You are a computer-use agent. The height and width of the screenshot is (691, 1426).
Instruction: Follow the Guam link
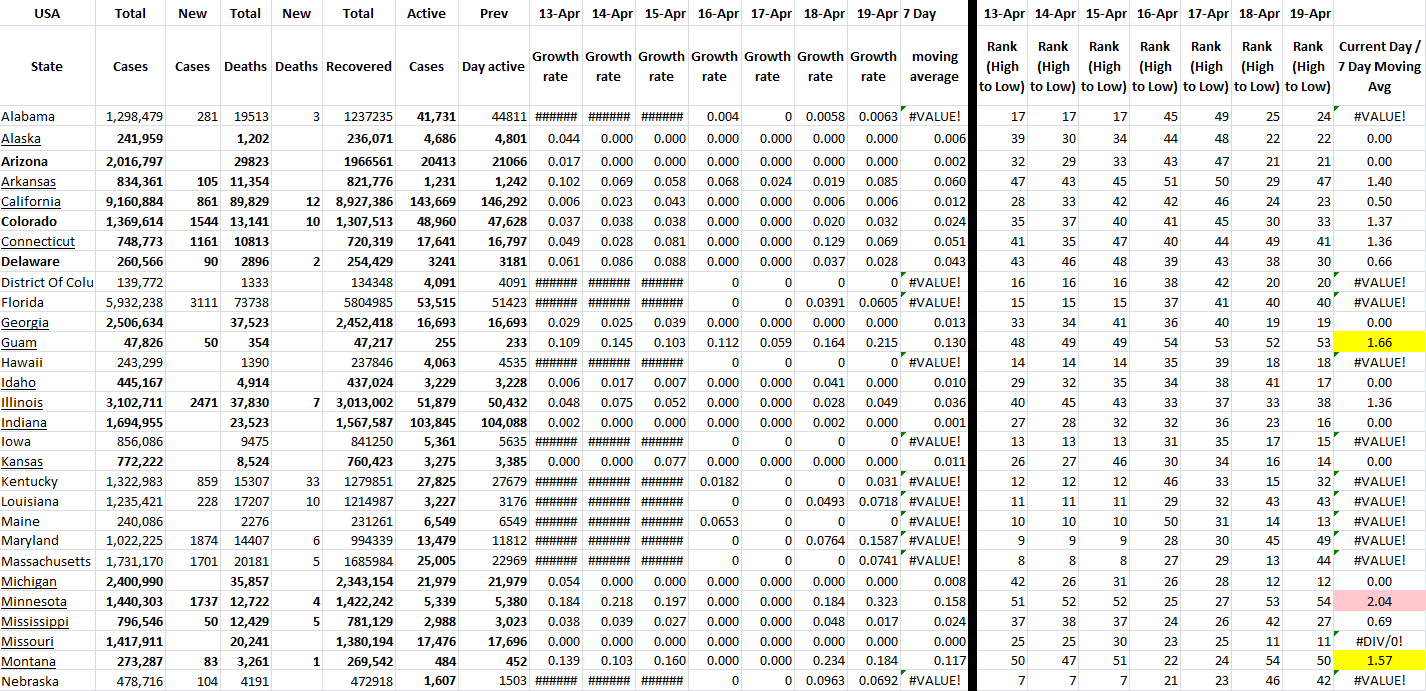[x=19, y=342]
